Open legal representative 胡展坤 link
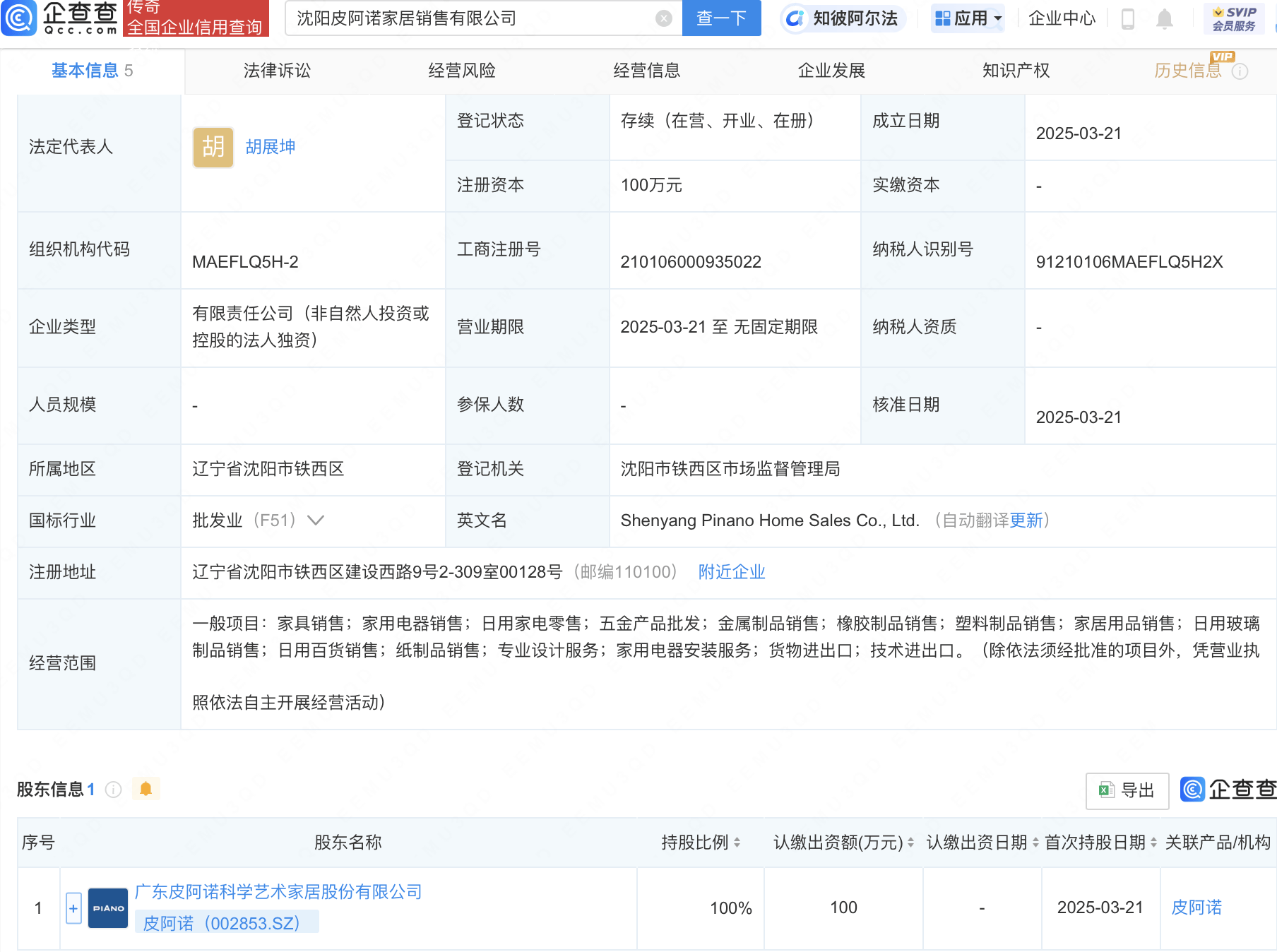The height and width of the screenshot is (952, 1277). click(271, 147)
